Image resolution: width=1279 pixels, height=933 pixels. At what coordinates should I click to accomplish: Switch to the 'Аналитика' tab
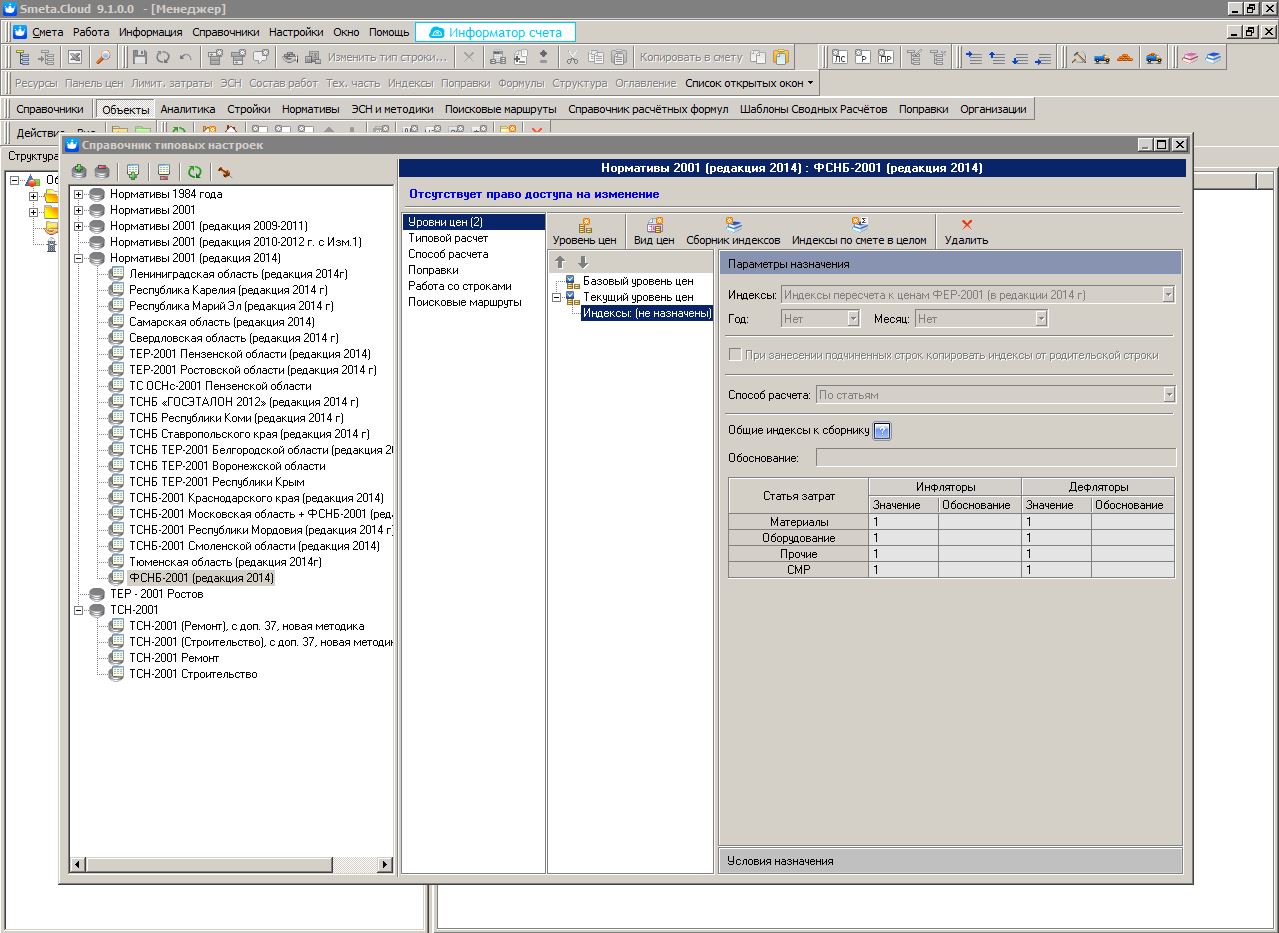pyautogui.click(x=187, y=109)
